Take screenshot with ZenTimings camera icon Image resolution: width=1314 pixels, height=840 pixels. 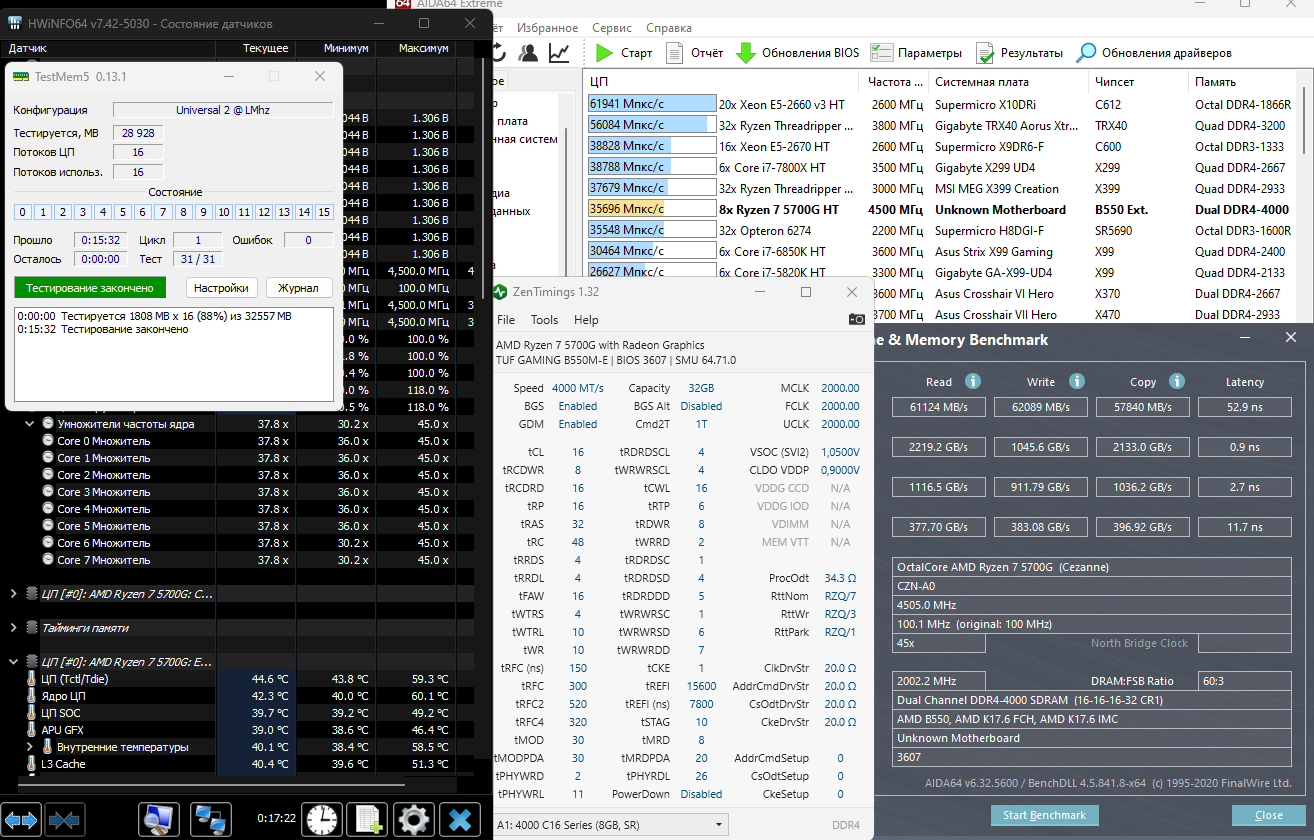(x=857, y=319)
